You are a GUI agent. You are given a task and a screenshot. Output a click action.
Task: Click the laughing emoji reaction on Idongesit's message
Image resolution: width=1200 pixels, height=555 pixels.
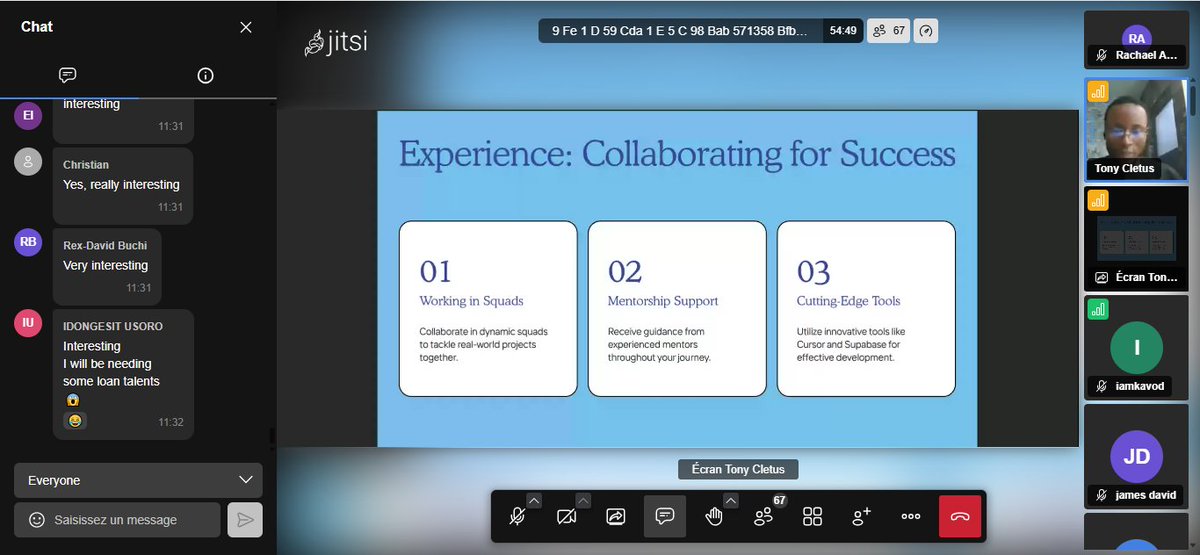(75, 422)
